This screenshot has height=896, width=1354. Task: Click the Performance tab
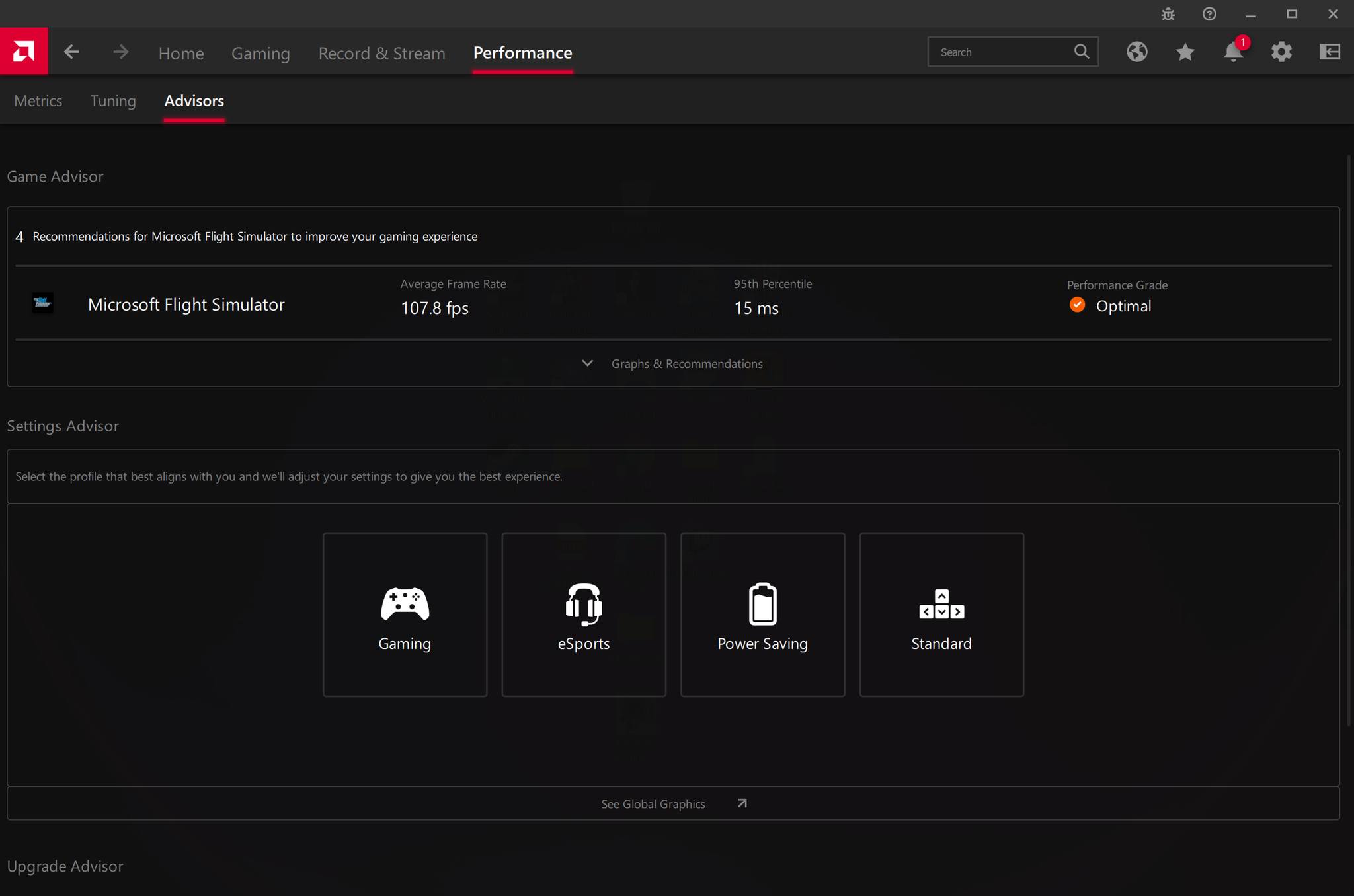click(x=522, y=53)
